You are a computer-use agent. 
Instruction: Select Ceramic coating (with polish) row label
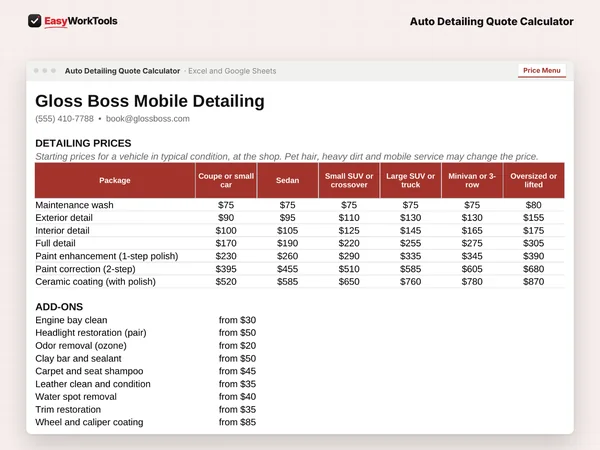(95, 282)
